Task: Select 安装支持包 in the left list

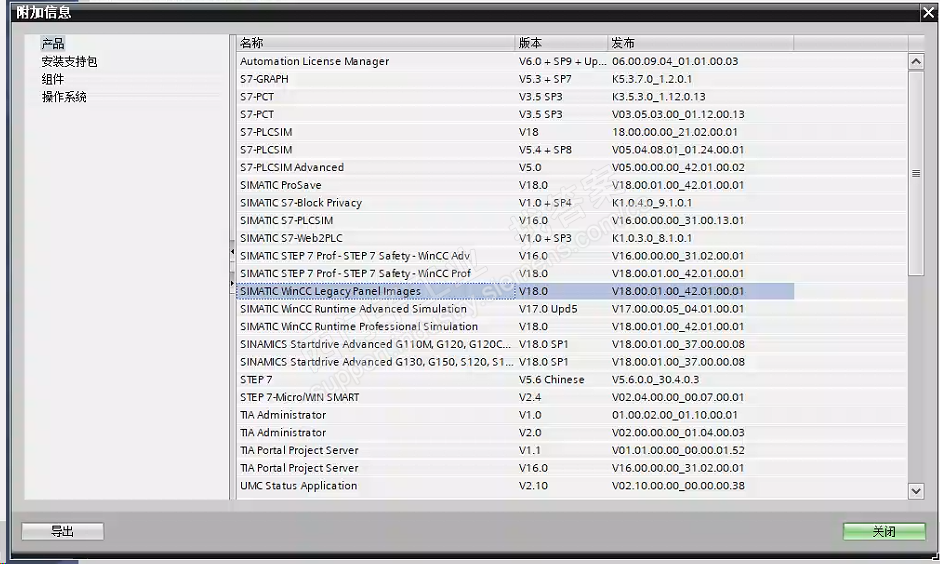Action: point(69,61)
